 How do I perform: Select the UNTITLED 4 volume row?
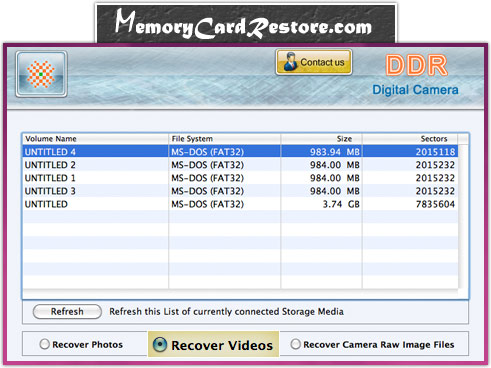click(x=240, y=152)
